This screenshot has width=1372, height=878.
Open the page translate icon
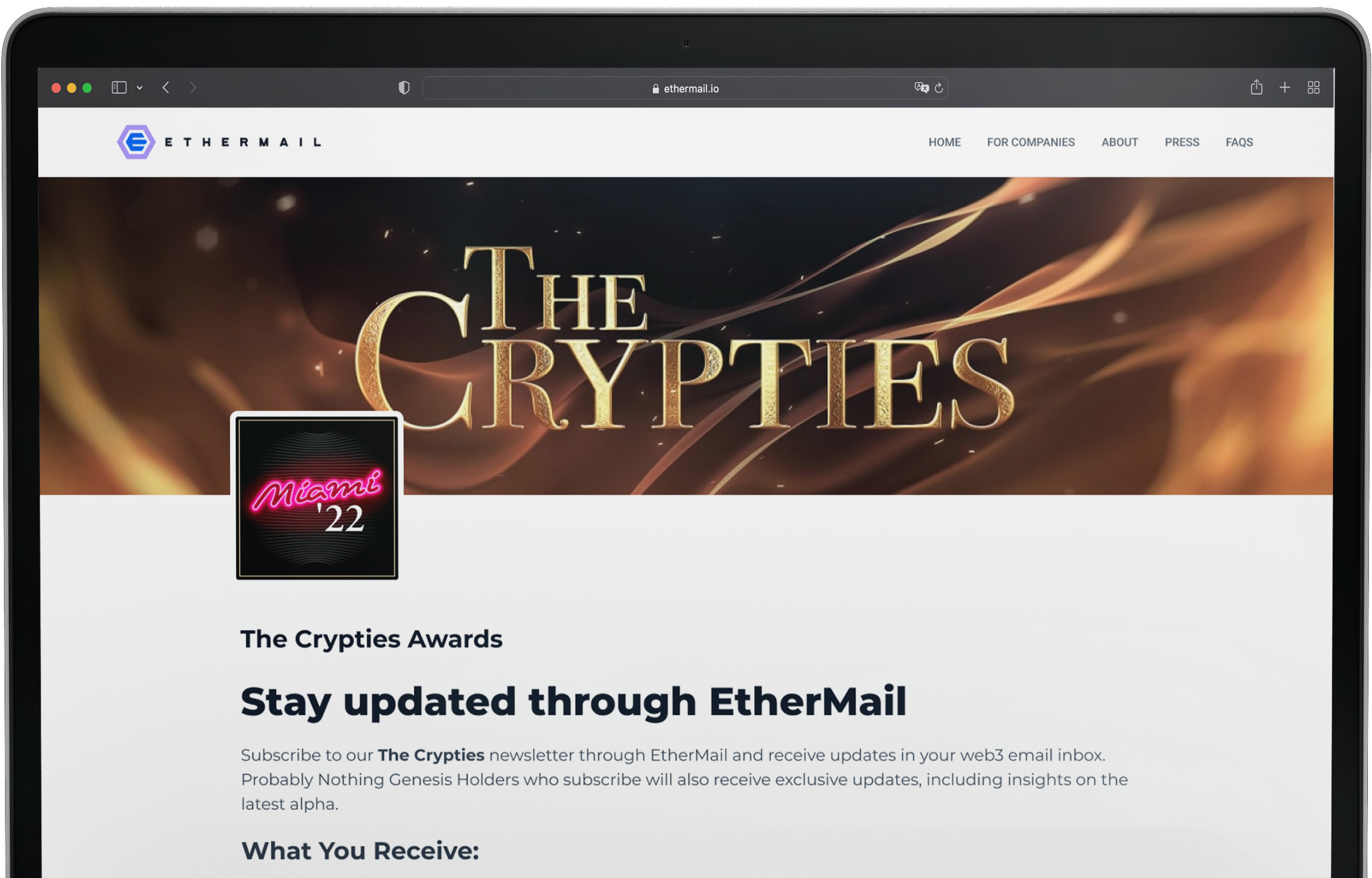pos(921,88)
